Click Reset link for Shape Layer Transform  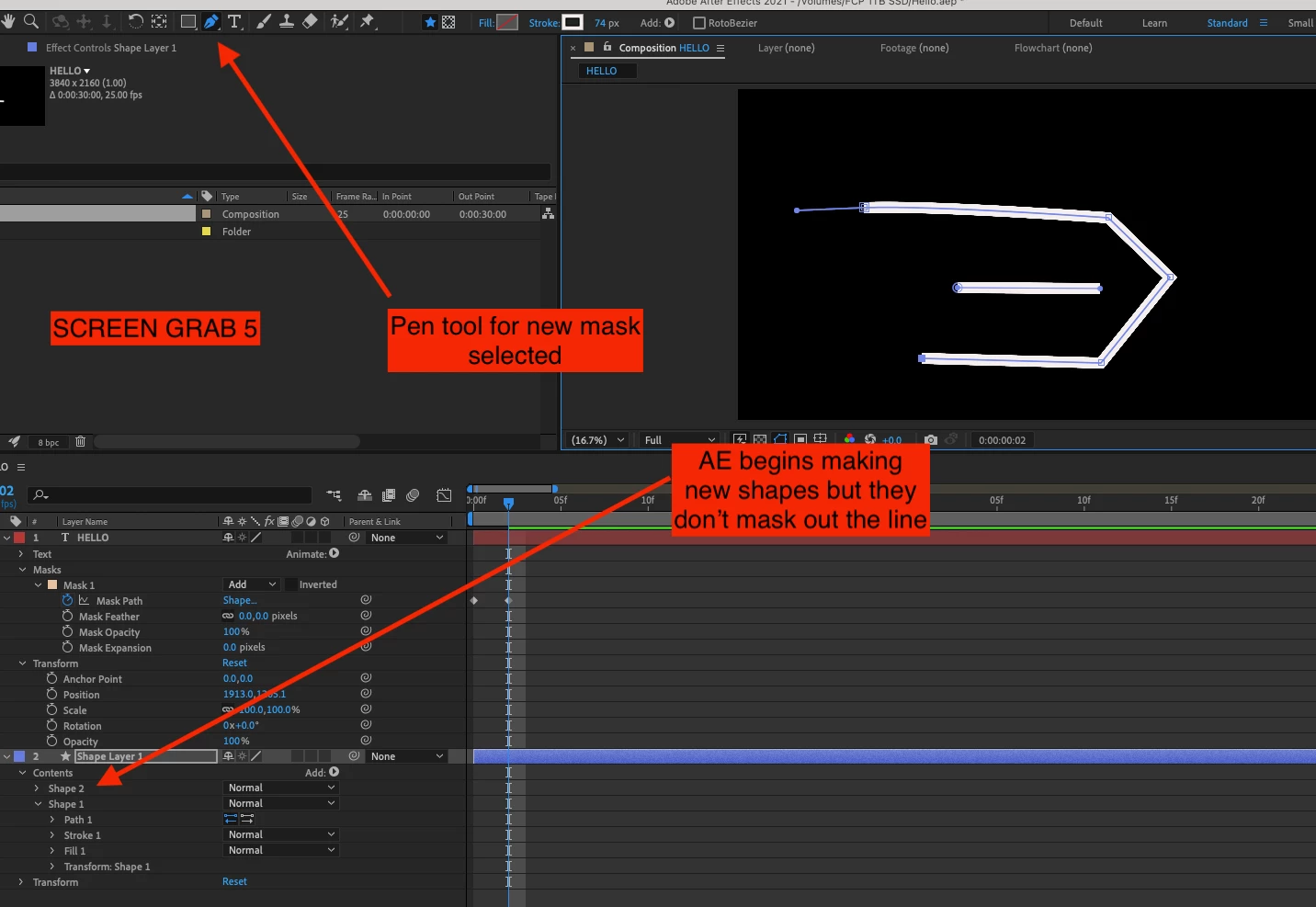(234, 881)
